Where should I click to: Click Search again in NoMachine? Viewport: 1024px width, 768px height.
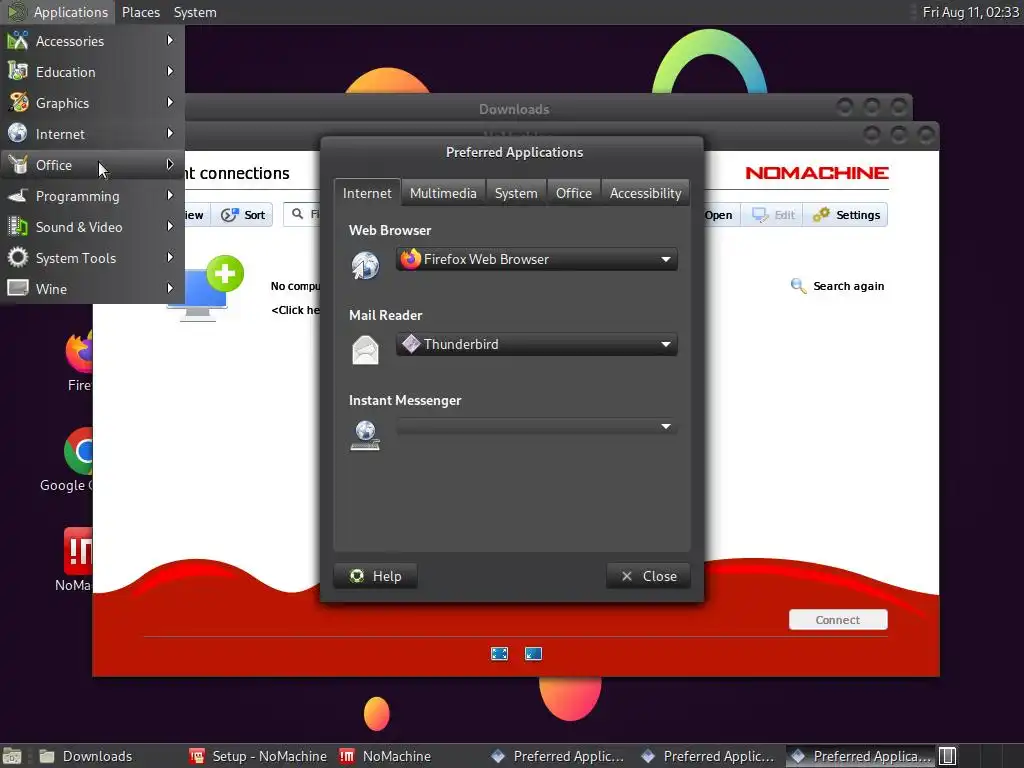[x=838, y=286]
